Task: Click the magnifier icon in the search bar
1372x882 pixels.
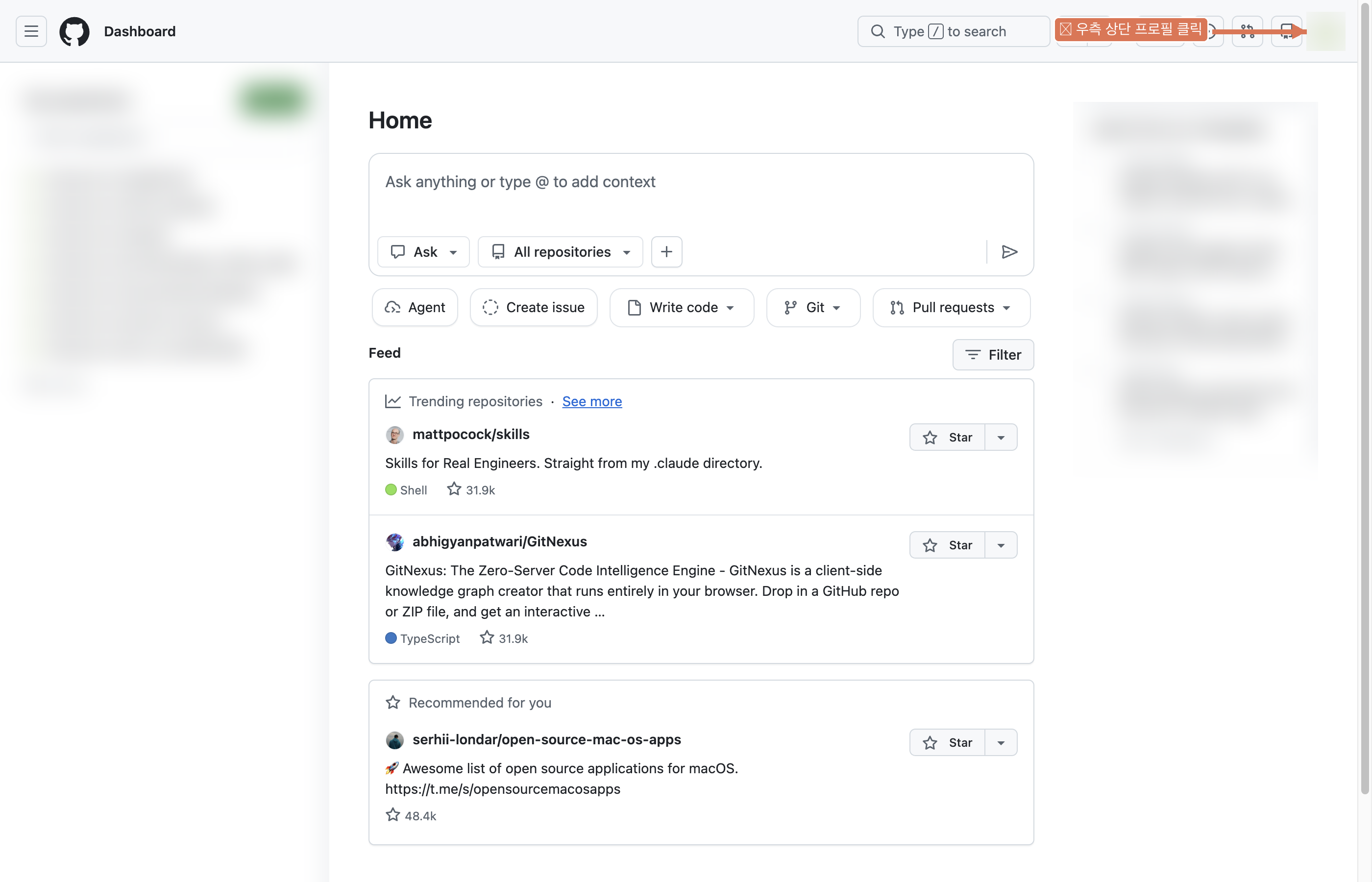Action: click(x=878, y=31)
